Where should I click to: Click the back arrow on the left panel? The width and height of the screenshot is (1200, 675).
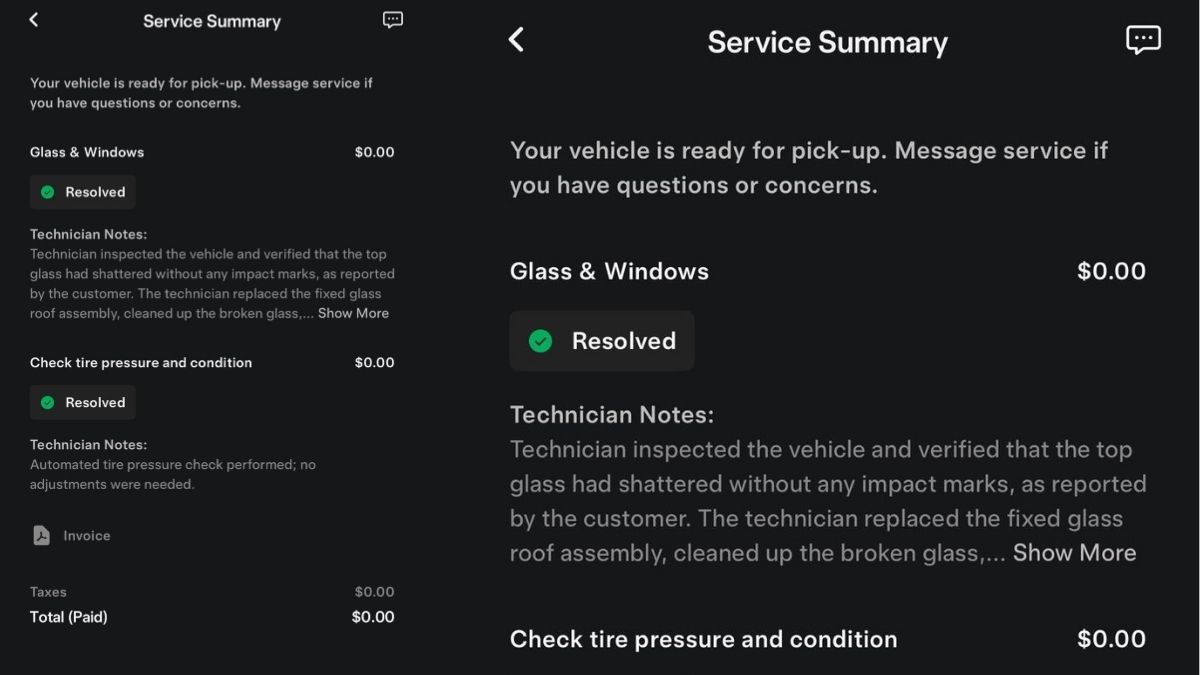point(33,19)
